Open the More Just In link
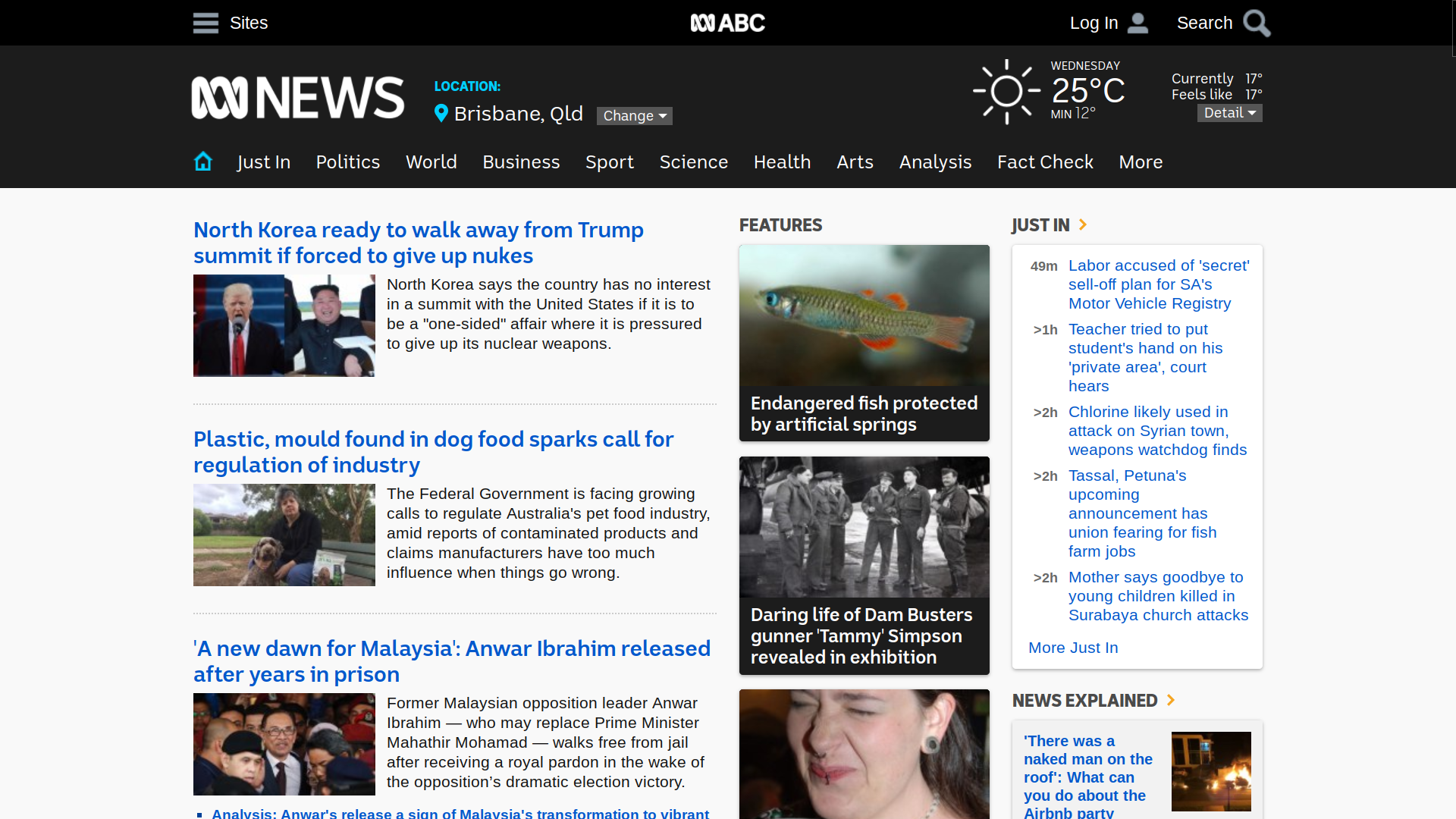 click(1072, 648)
